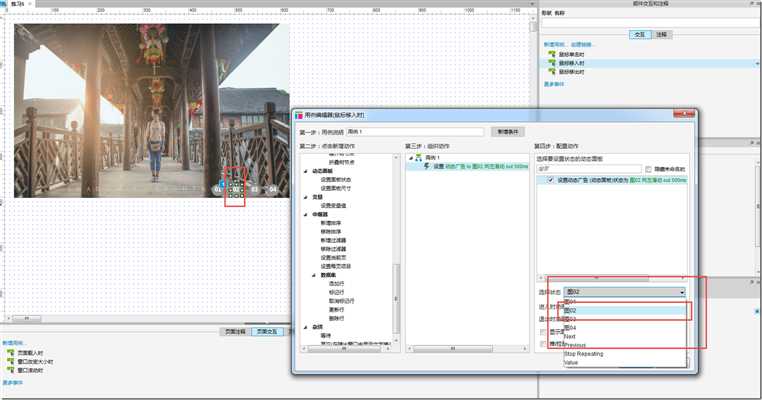Click the 窗口改变大小时 event icon

pos(10,362)
